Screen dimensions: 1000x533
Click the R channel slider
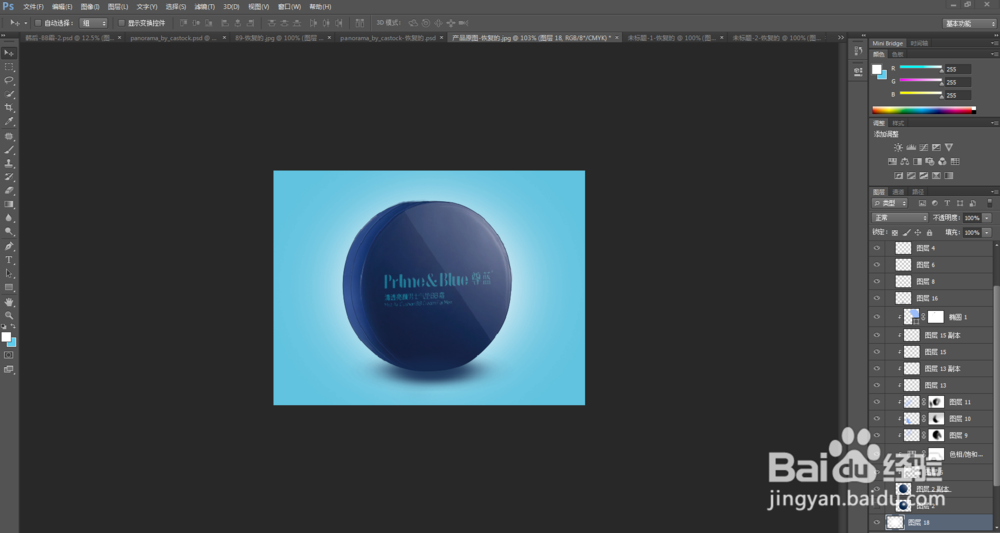(921, 68)
